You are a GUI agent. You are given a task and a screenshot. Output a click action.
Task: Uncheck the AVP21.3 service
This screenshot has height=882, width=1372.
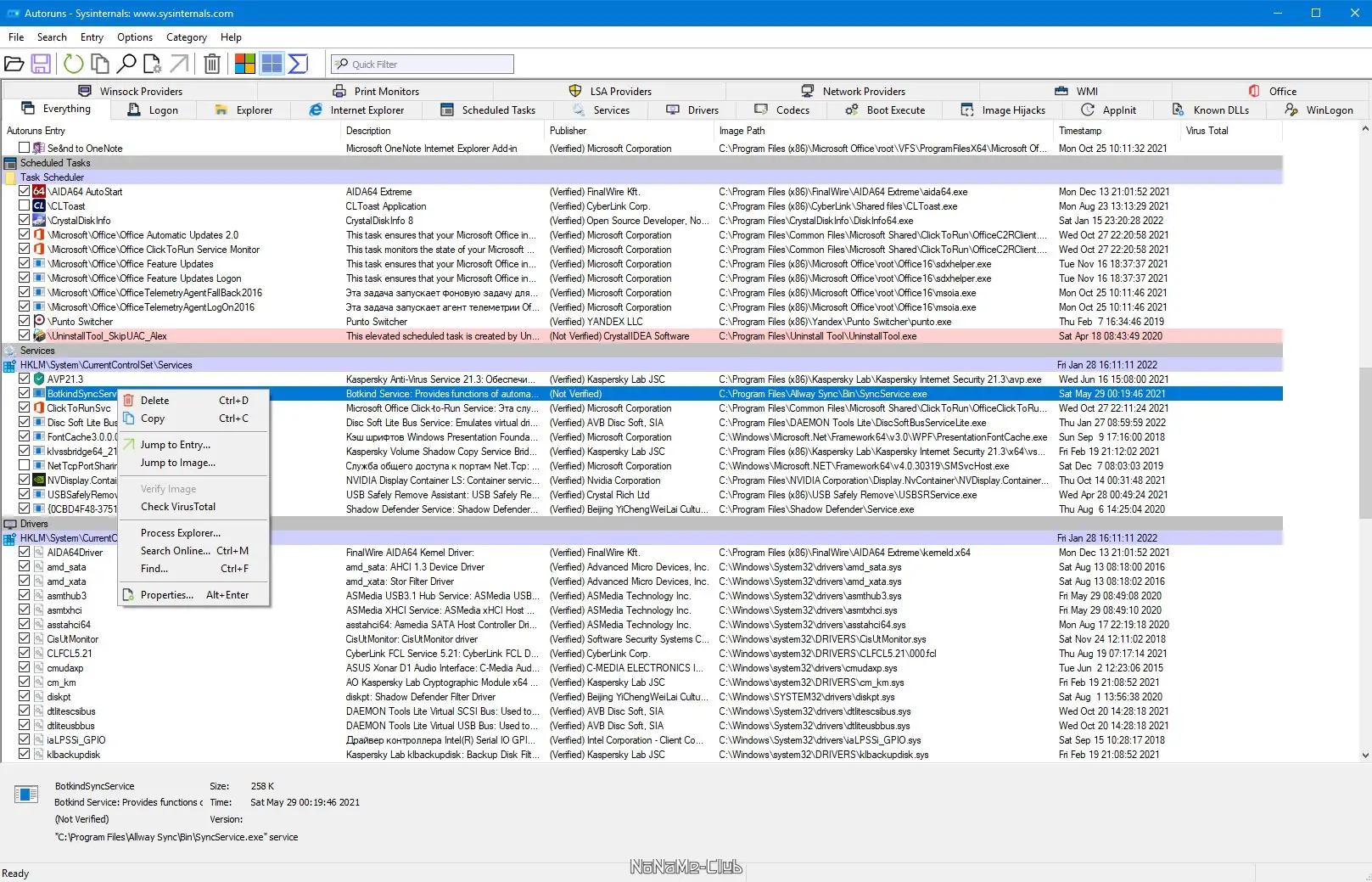[x=25, y=379]
